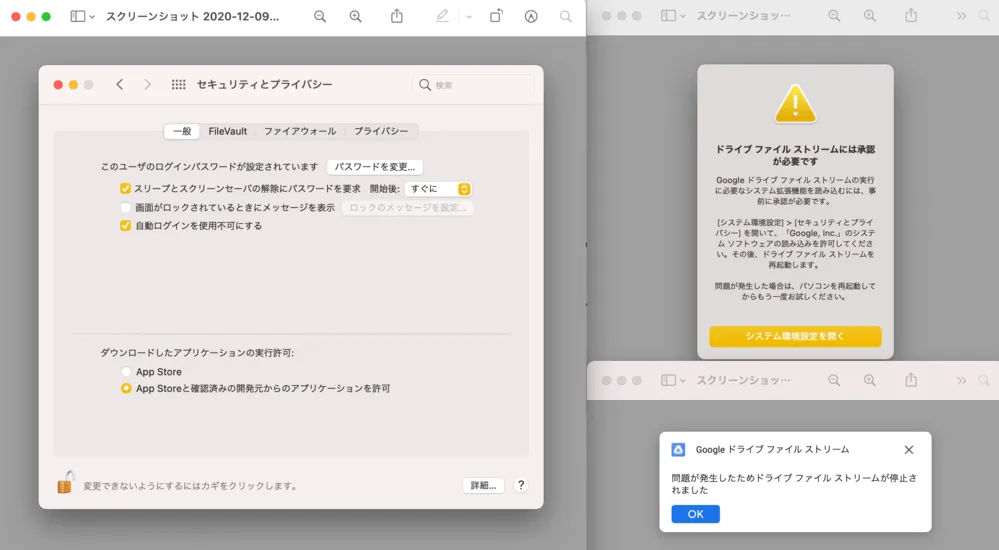Open the すぐに delay dropdown
Viewport: 999px width, 550px height.
pyautogui.click(x=438, y=189)
